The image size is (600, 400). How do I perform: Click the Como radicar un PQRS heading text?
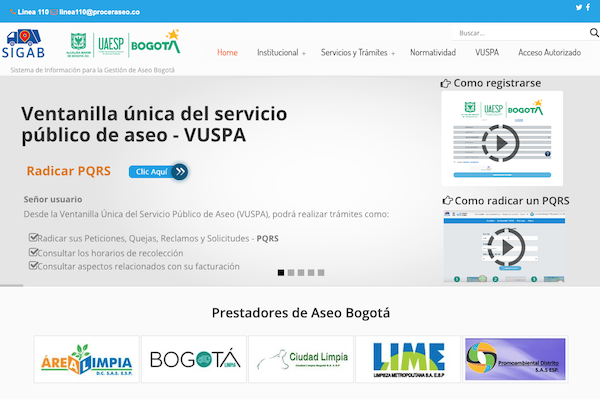(x=512, y=201)
